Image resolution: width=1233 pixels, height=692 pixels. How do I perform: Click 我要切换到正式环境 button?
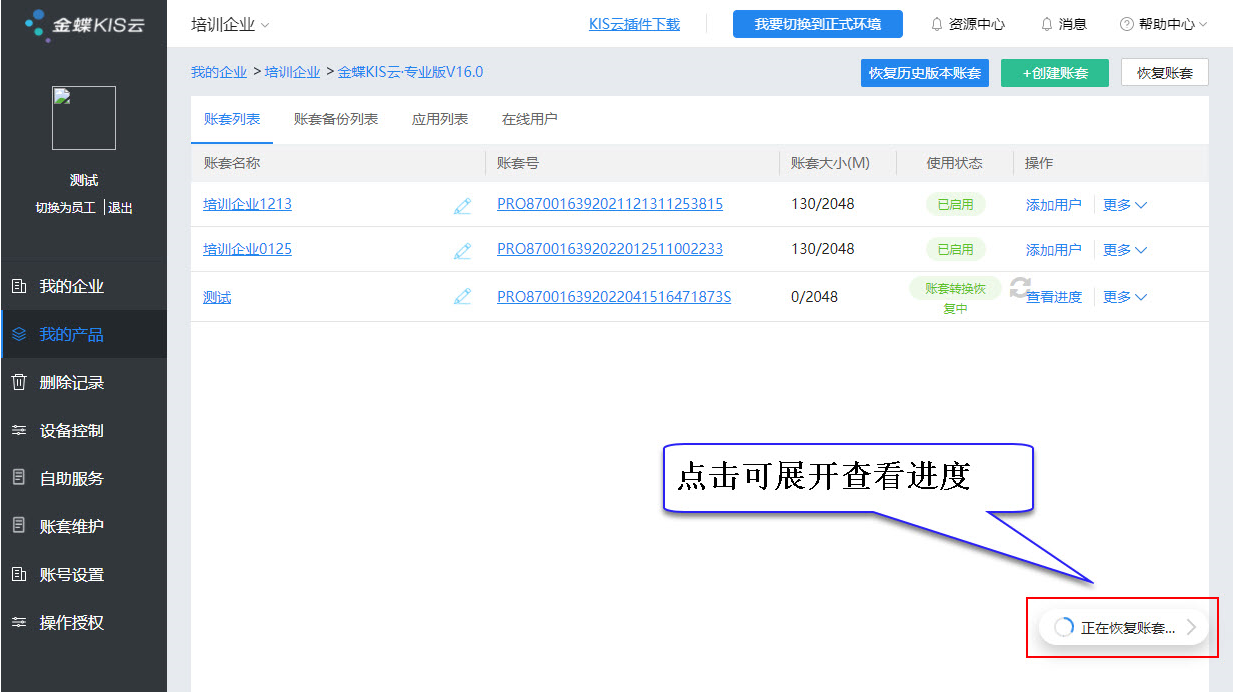point(818,24)
